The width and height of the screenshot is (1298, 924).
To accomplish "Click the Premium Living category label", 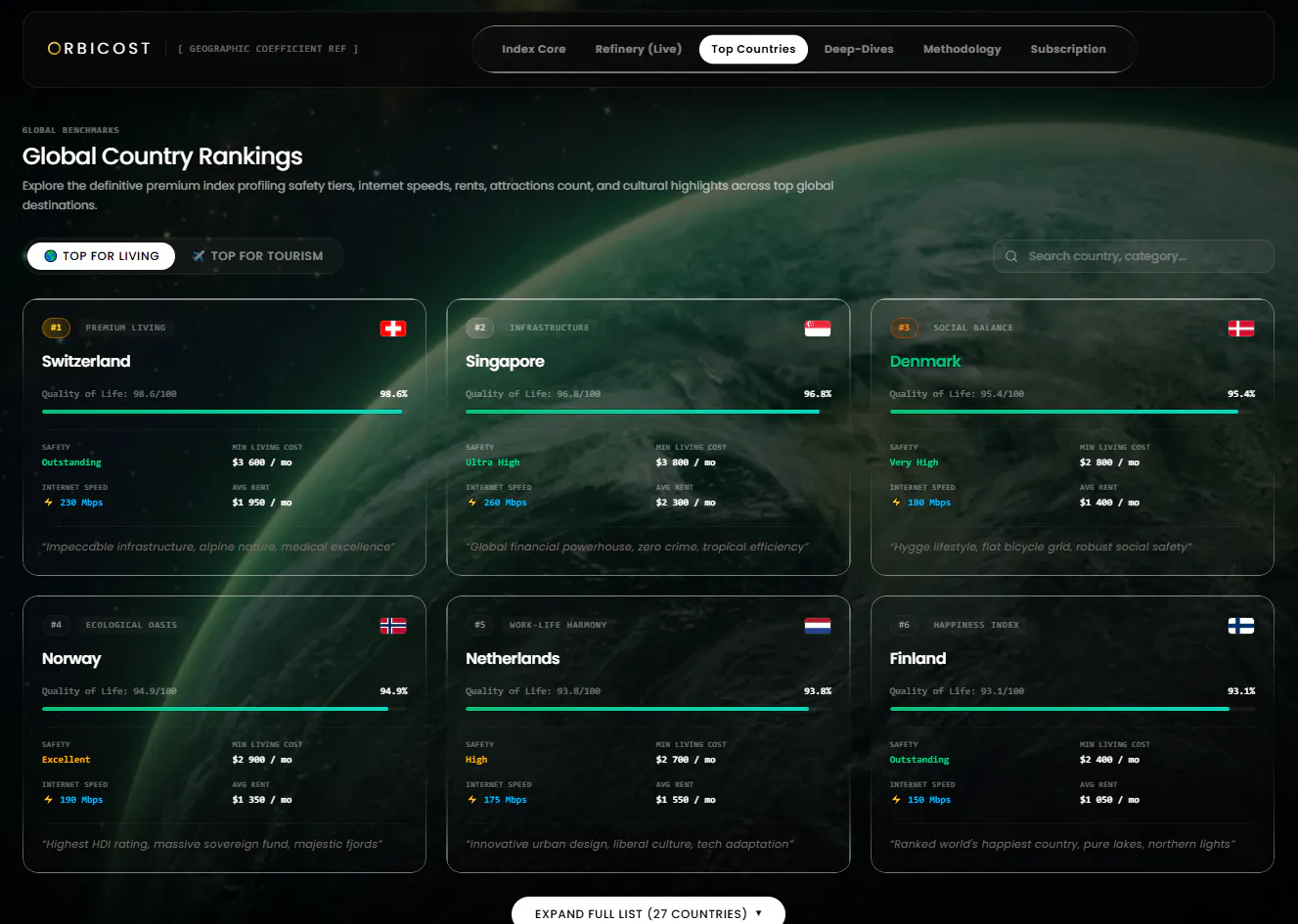I will tap(125, 328).
